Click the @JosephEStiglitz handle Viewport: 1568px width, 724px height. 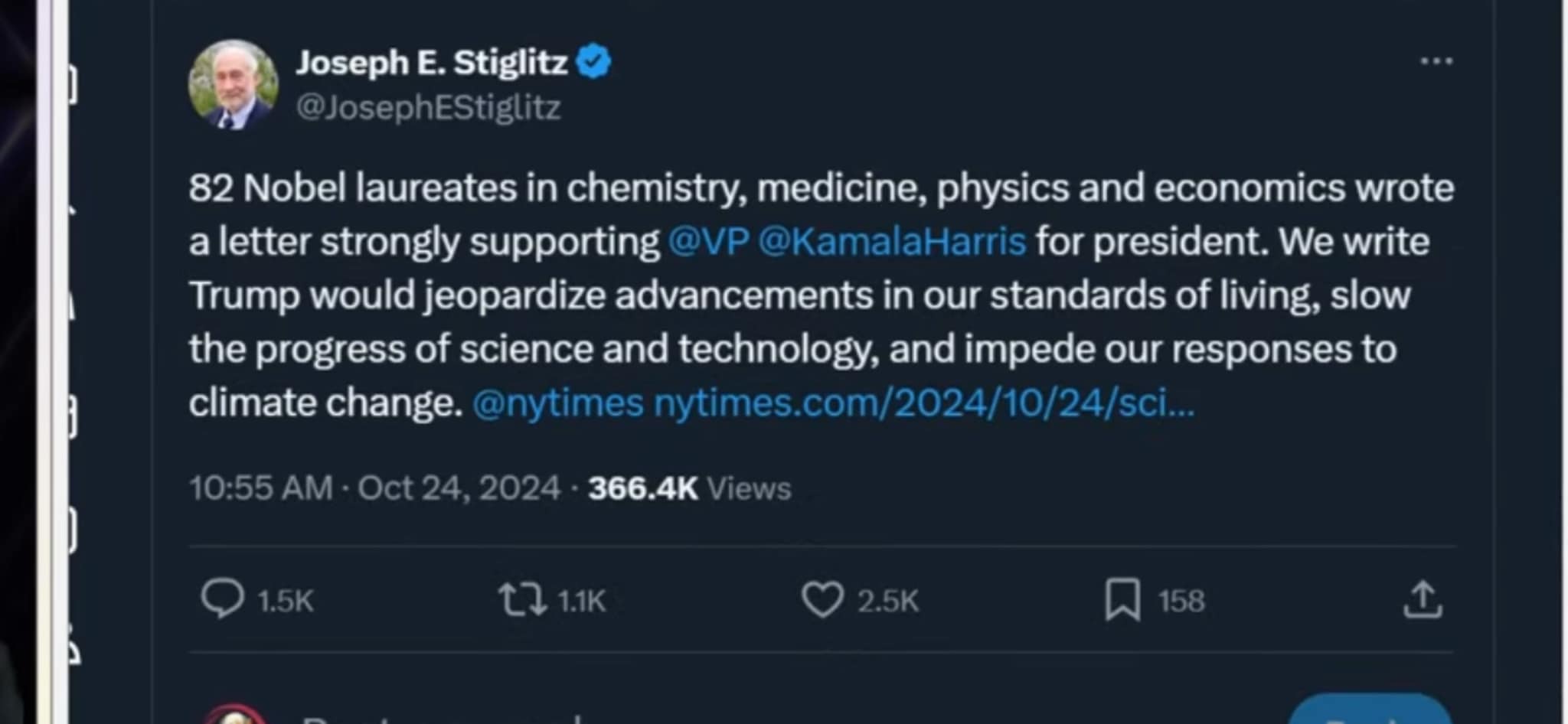tap(428, 108)
